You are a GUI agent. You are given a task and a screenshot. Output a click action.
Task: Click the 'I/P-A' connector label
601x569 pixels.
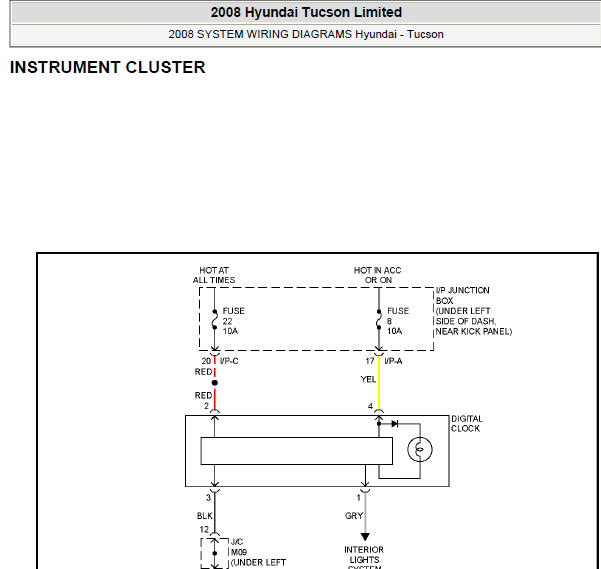coord(393,361)
